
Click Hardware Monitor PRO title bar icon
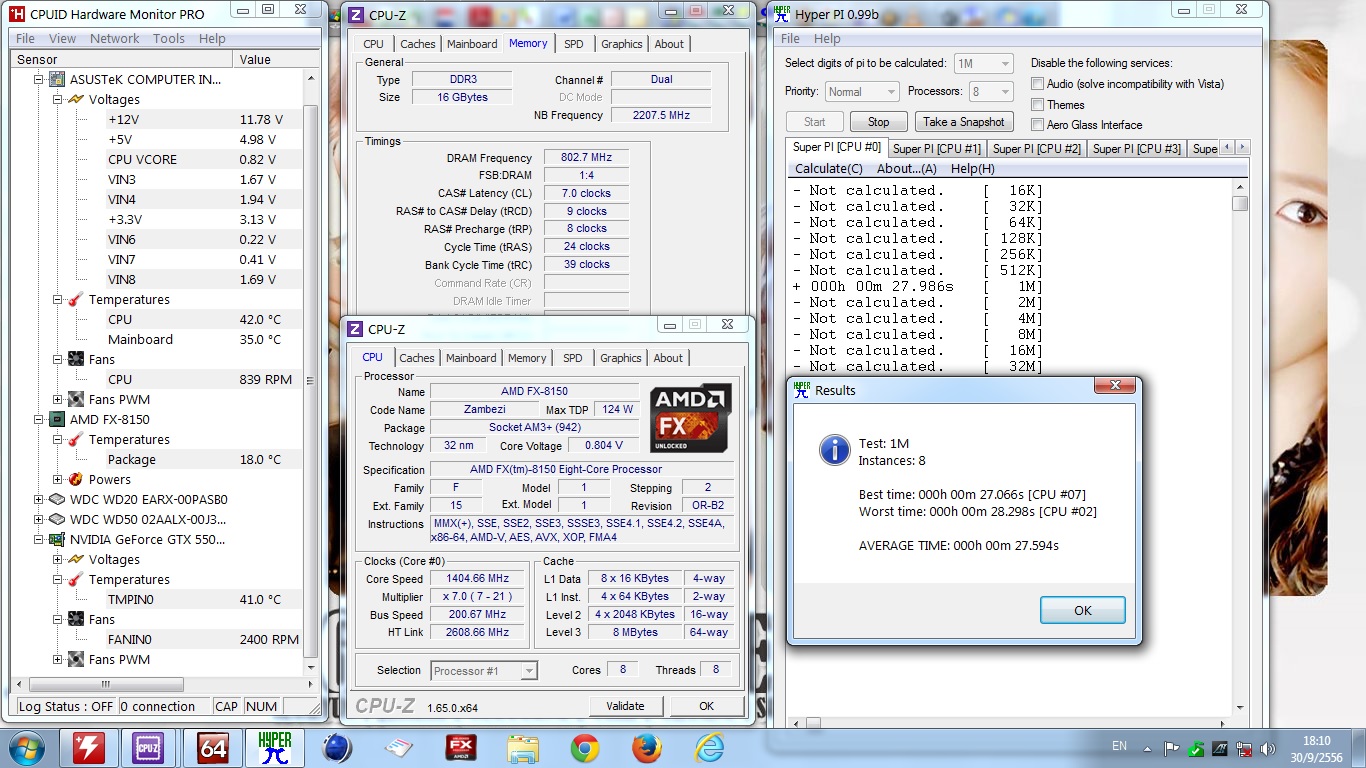pyautogui.click(x=17, y=14)
